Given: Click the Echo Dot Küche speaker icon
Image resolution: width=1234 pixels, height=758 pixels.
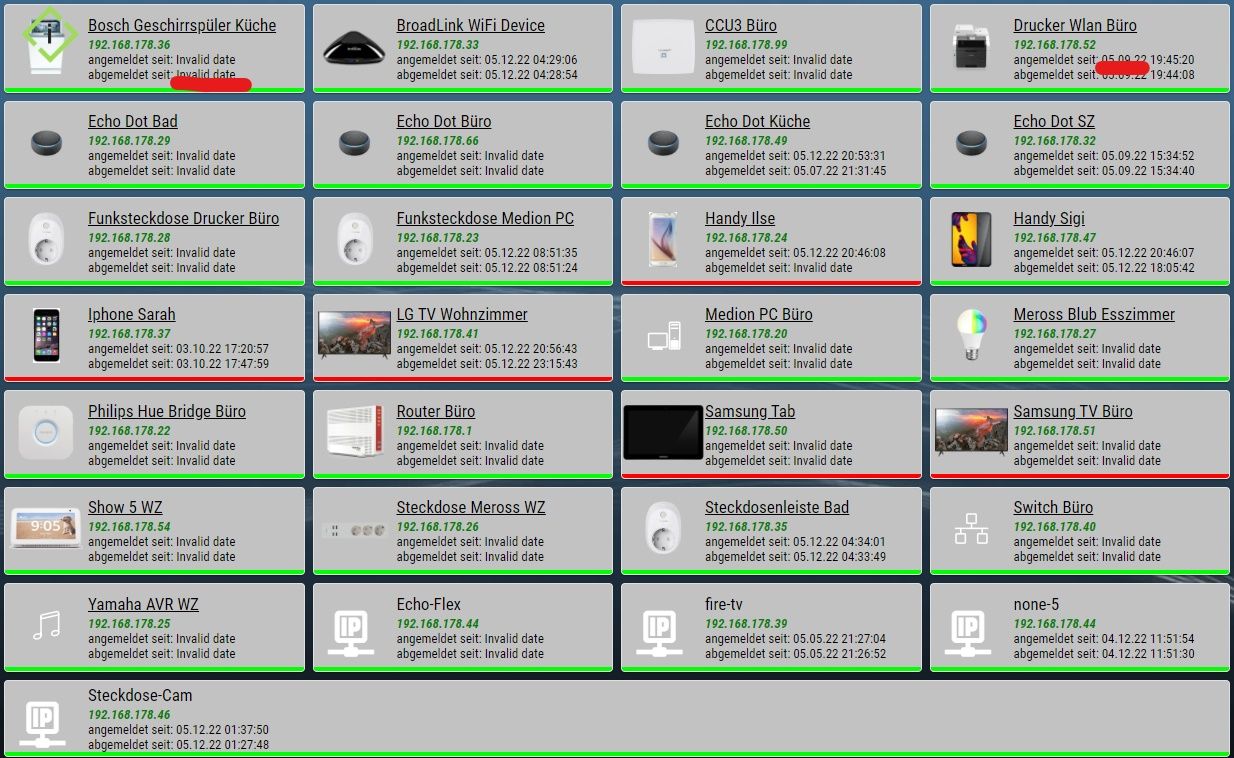Looking at the screenshot, I should 663,143.
